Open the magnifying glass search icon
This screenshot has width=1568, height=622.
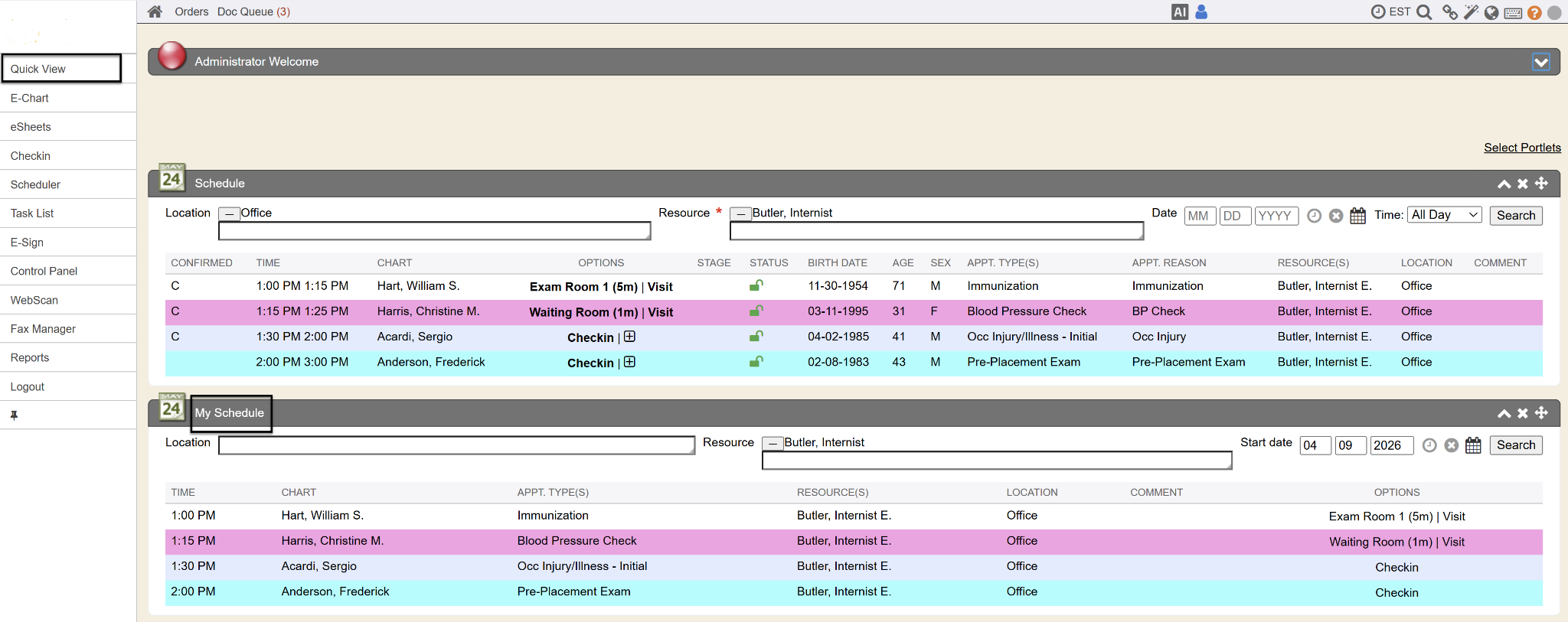pos(1424,12)
